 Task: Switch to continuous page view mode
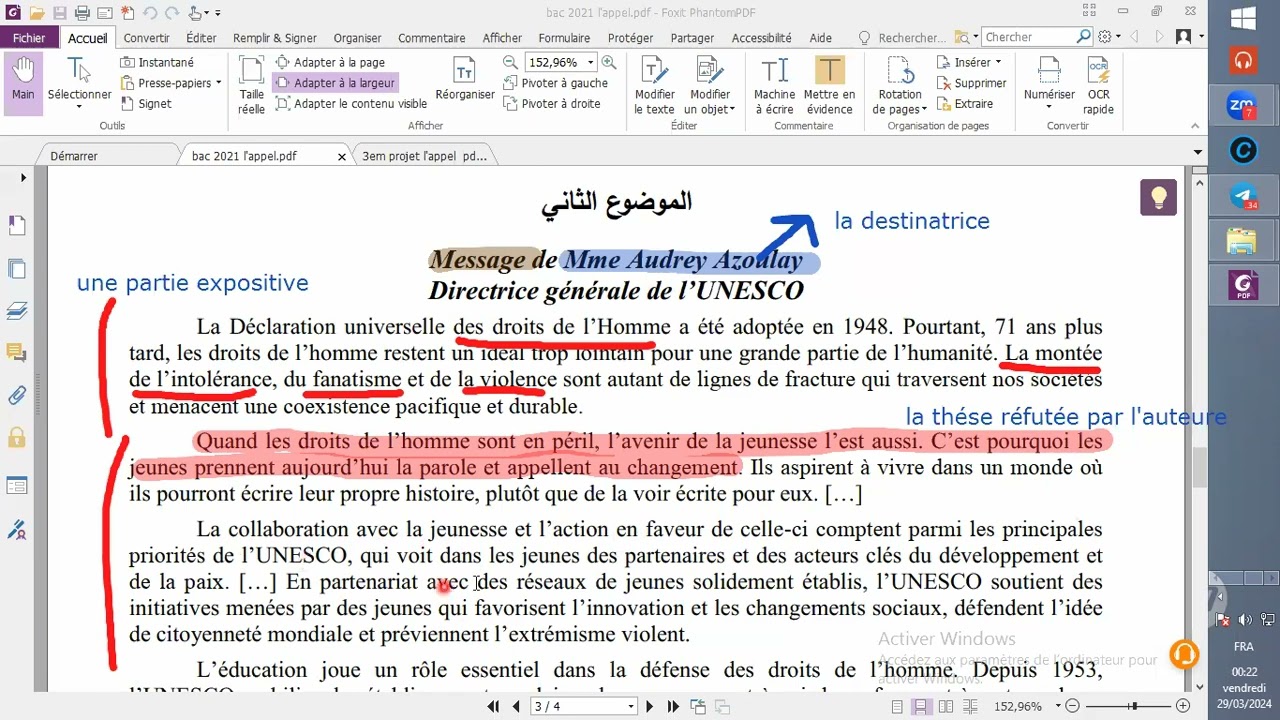[921, 706]
